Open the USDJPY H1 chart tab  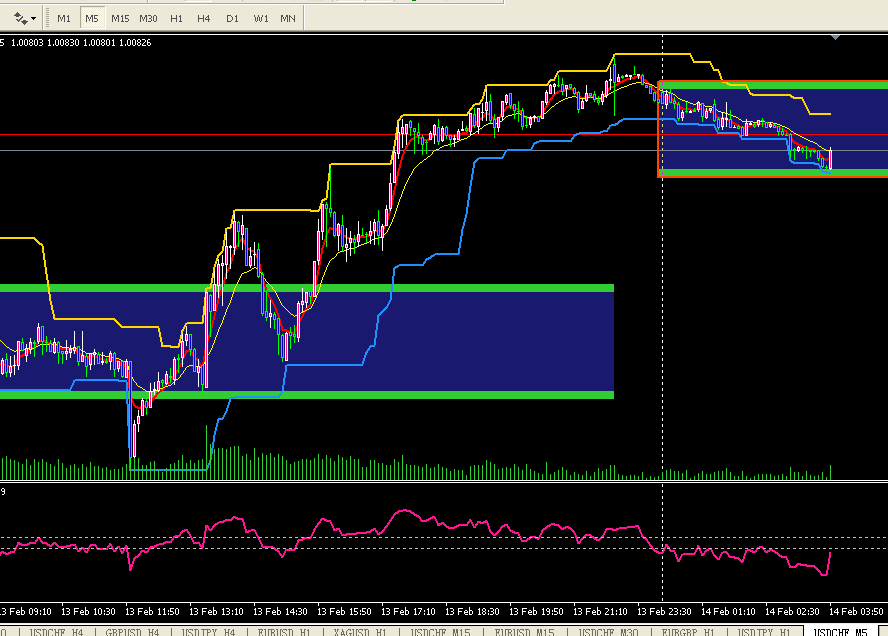(x=764, y=631)
